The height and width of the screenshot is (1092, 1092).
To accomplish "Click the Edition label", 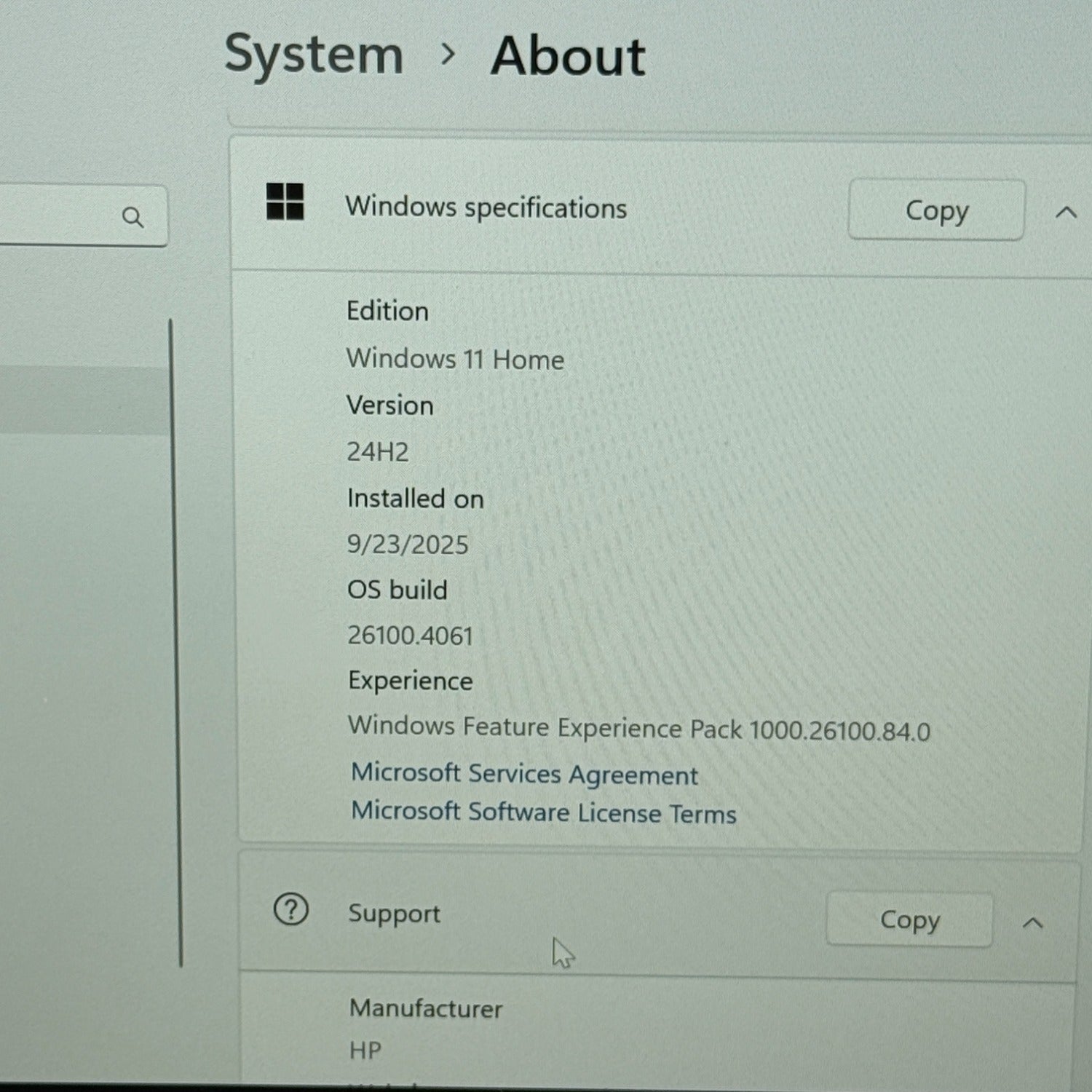I will click(387, 312).
